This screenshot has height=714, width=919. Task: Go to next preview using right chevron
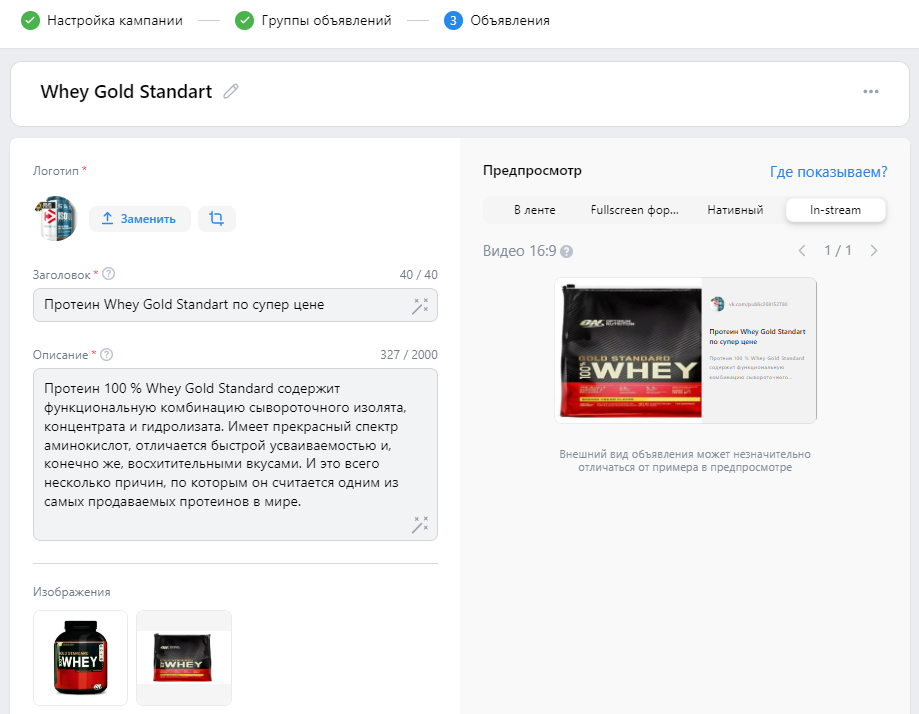coord(874,251)
